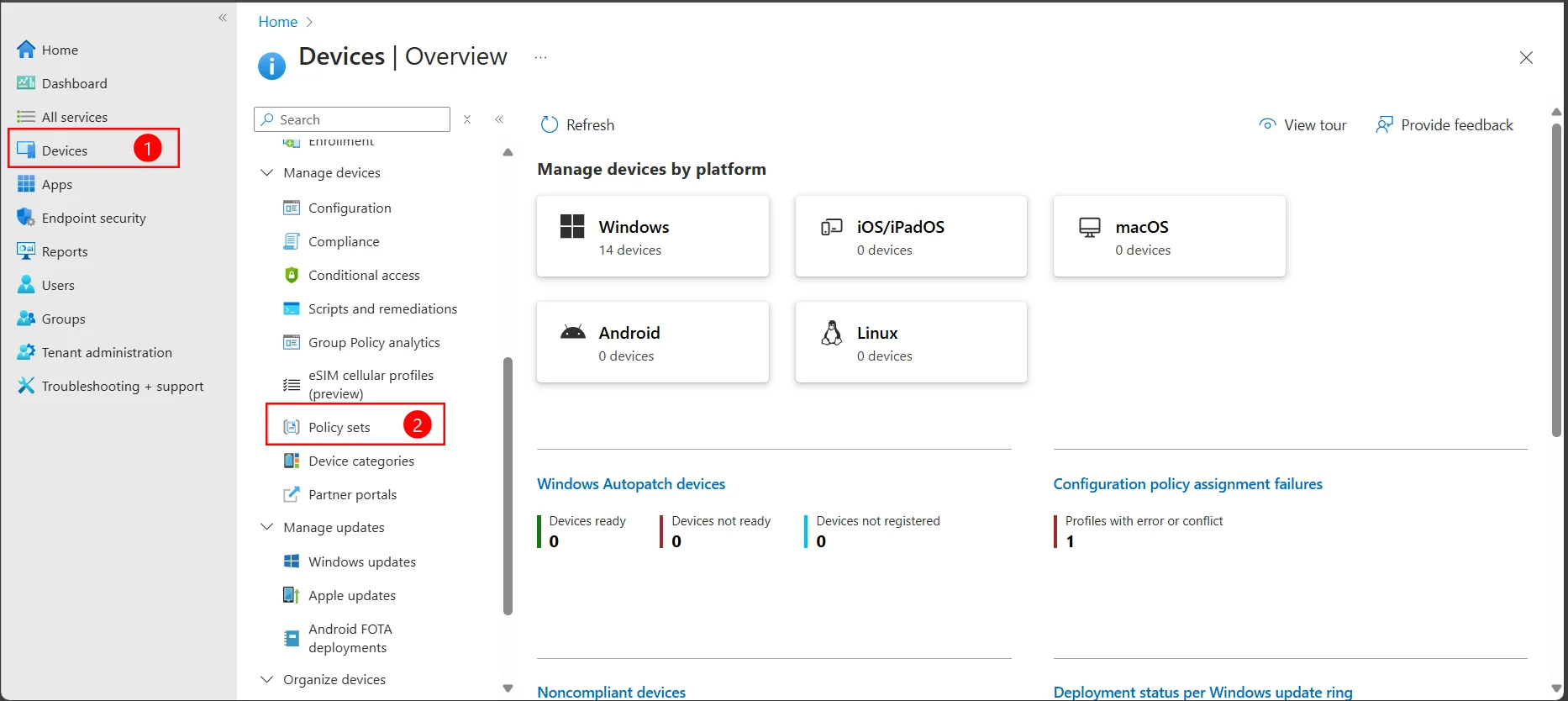Click eSIM cellular profiles icon
Screen dimensions: 1568x701
[292, 384]
